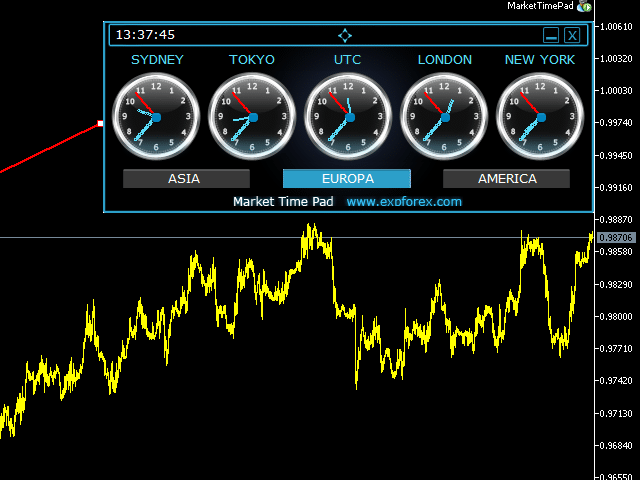Toggle the highlighted EUROPA session button
The width and height of the screenshot is (640, 480).
click(x=347, y=179)
